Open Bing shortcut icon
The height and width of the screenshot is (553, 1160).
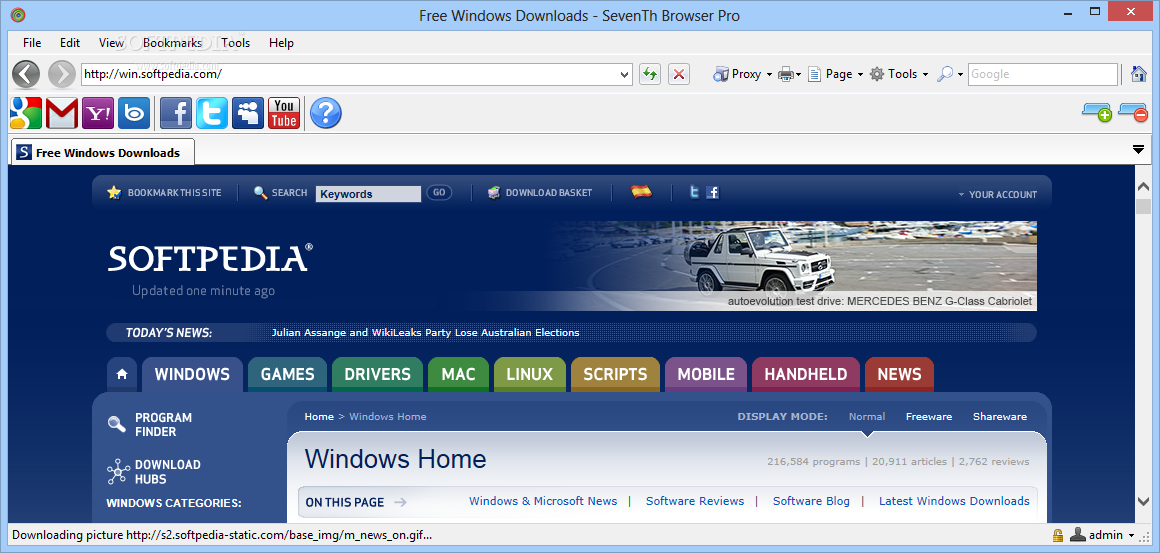pos(134,113)
